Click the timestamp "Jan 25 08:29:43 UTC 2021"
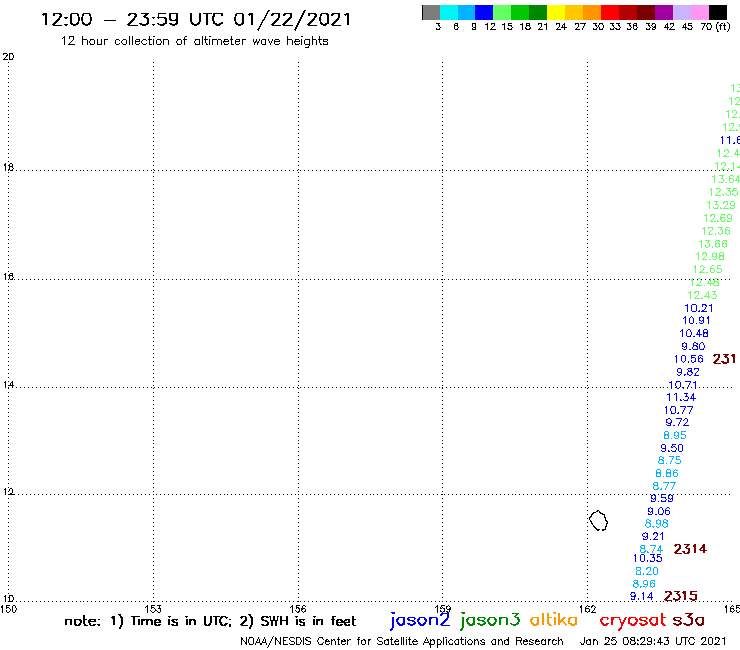Image resolution: width=740 pixels, height=650 pixels. (x=653, y=641)
